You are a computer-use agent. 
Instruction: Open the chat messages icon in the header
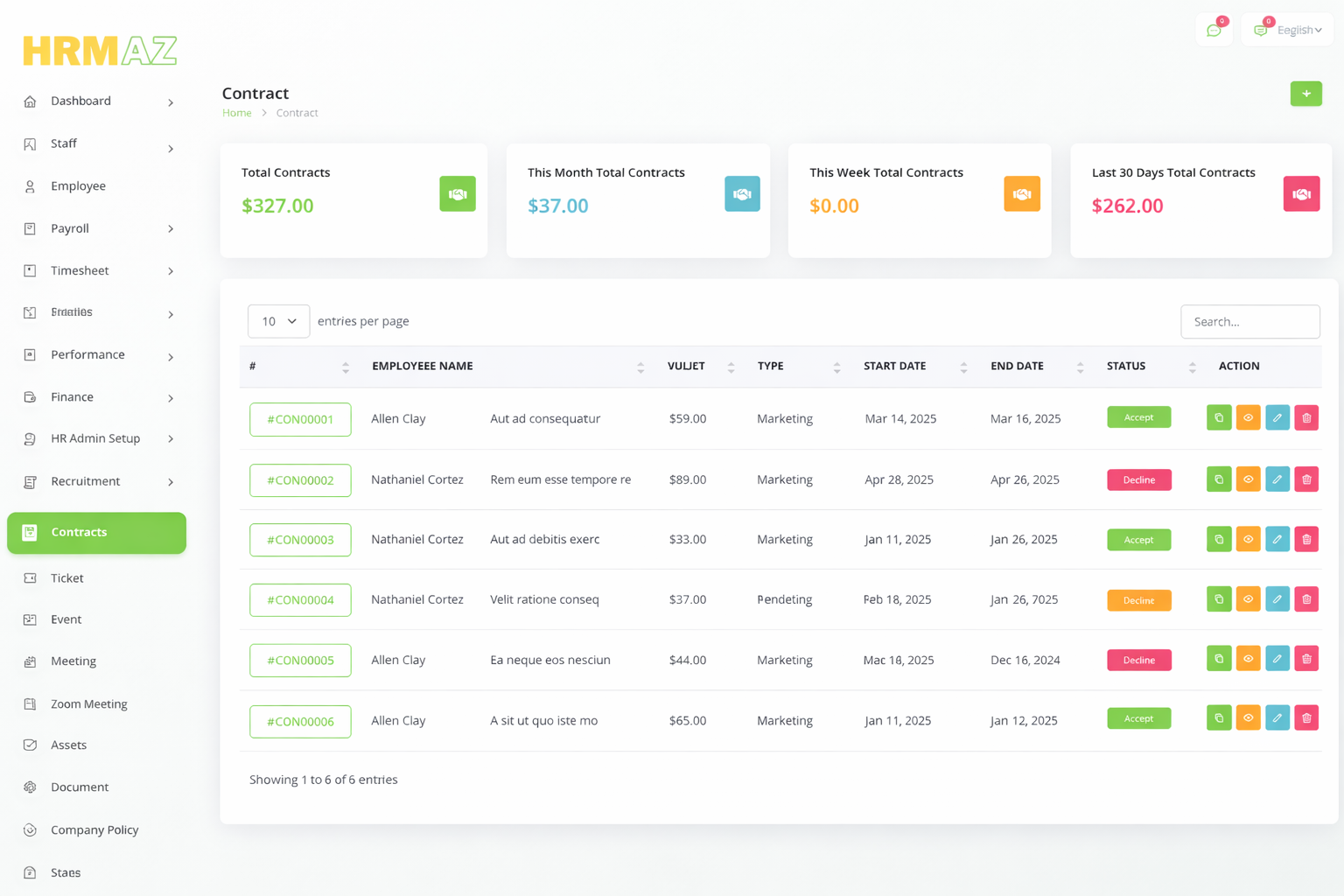tap(1214, 30)
